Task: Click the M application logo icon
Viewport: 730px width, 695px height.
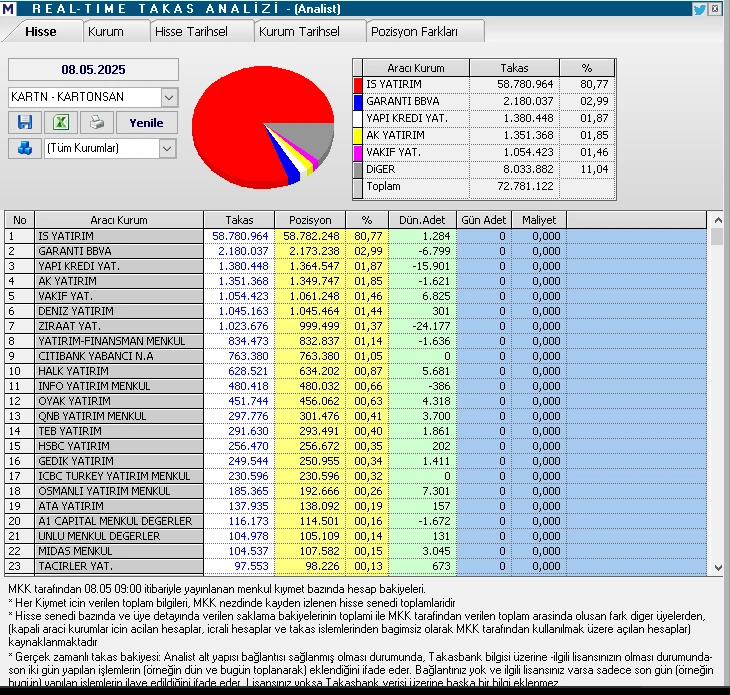Action: coord(8,8)
